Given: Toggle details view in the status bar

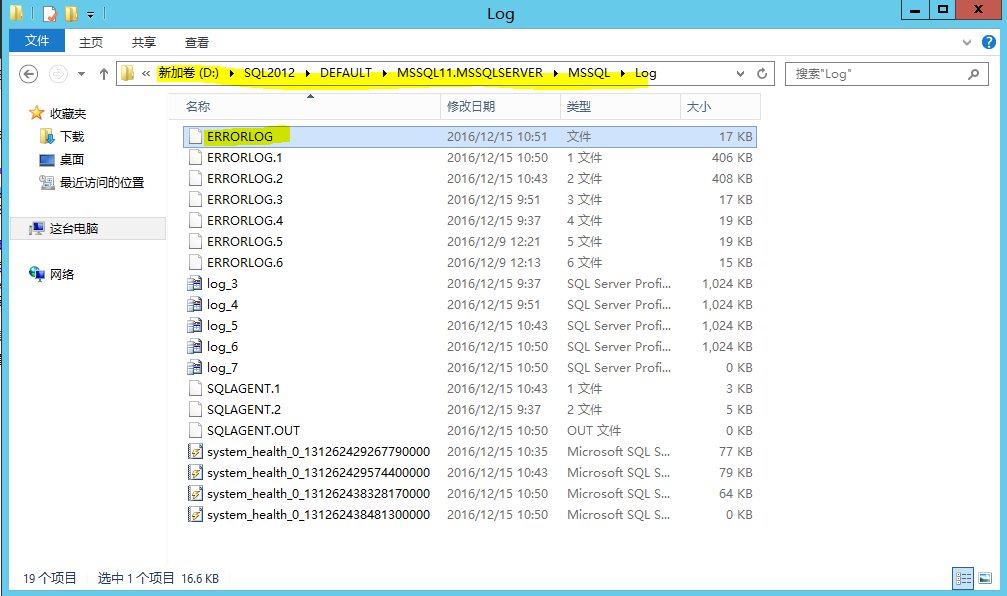Looking at the screenshot, I should pyautogui.click(x=963, y=578).
